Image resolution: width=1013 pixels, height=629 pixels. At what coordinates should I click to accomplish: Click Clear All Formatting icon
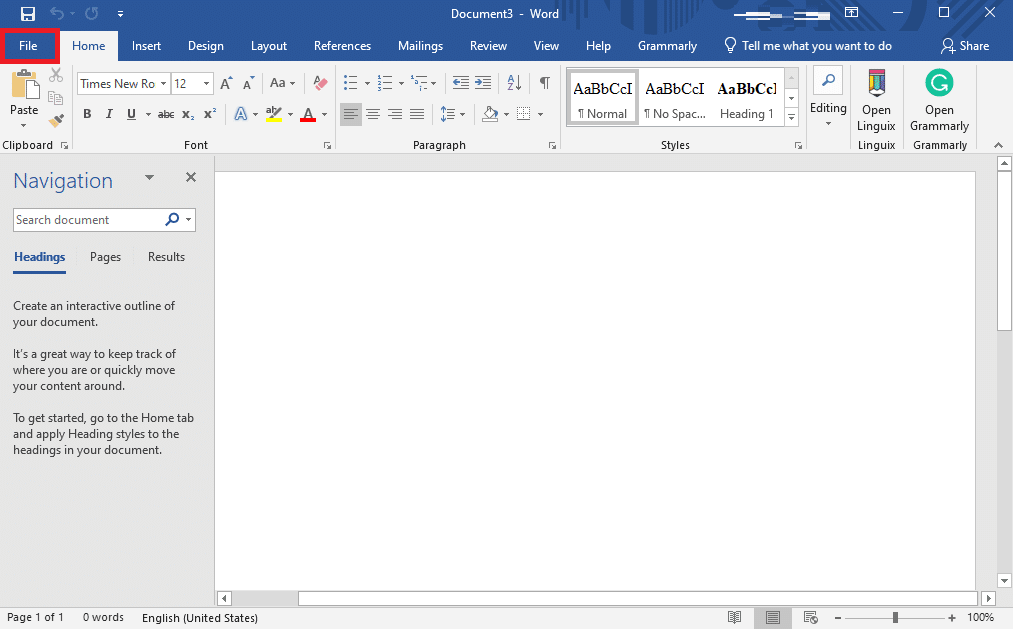coord(320,83)
